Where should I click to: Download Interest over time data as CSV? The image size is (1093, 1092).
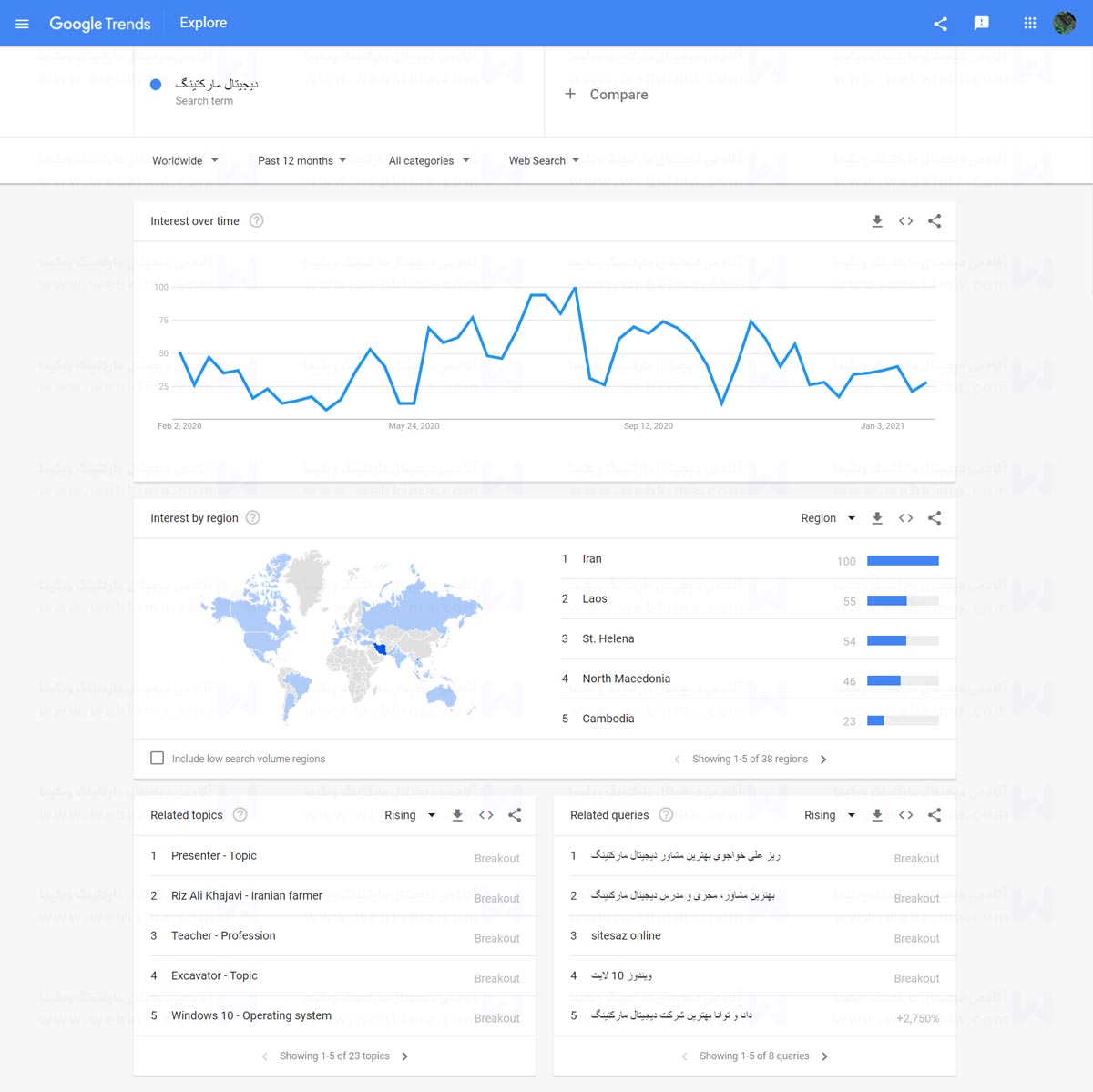coord(877,221)
